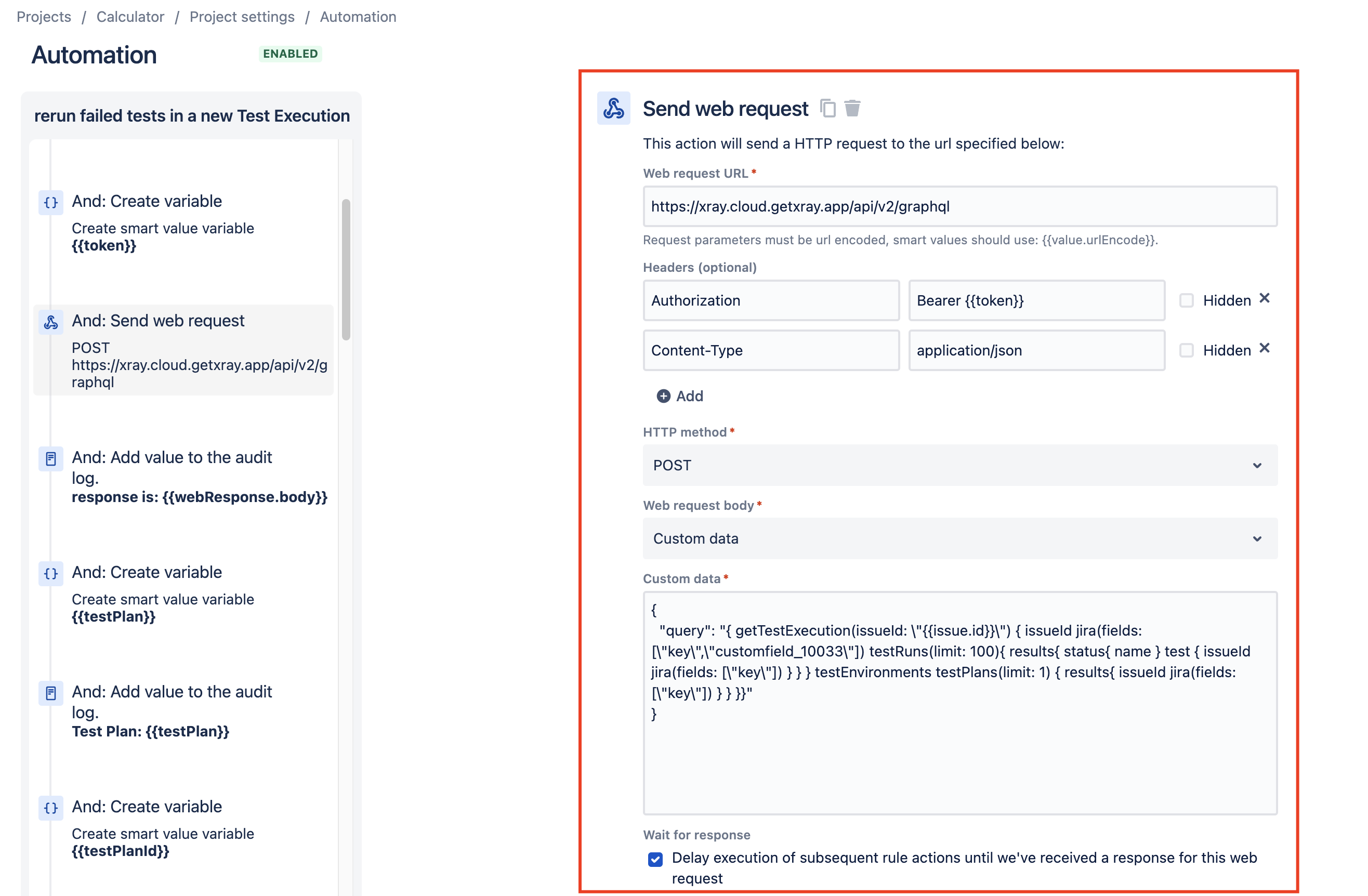Click the Create variable {{testPlanId}} braces icon
Screen dimensions: 1368x896
click(50, 808)
